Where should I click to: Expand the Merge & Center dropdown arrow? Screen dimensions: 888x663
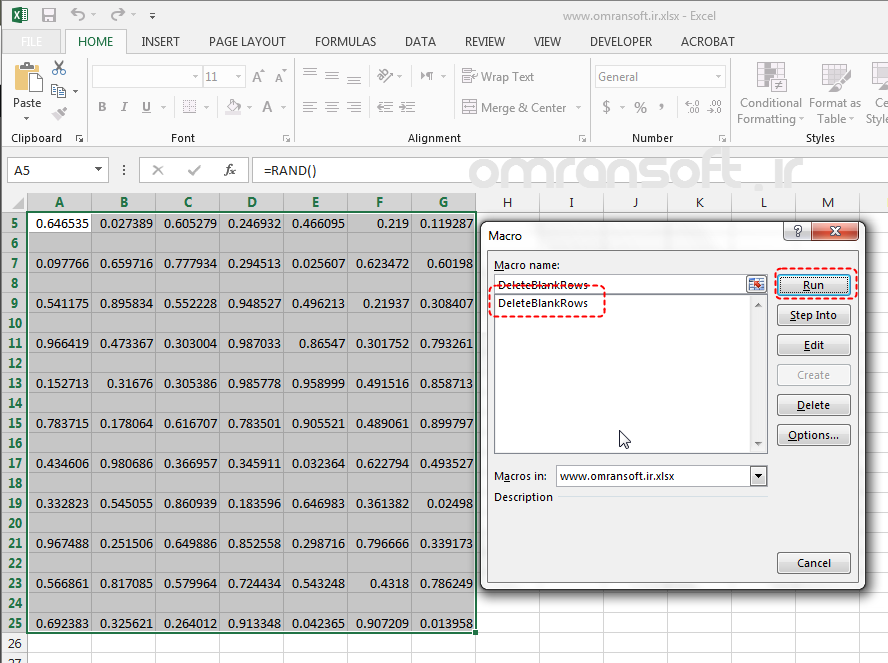[578, 107]
